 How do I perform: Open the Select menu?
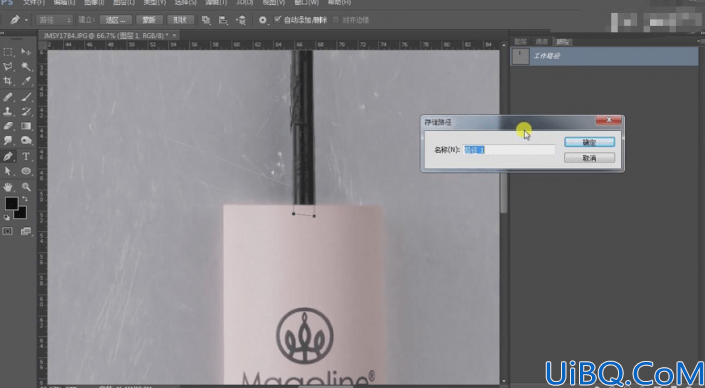[185, 3]
